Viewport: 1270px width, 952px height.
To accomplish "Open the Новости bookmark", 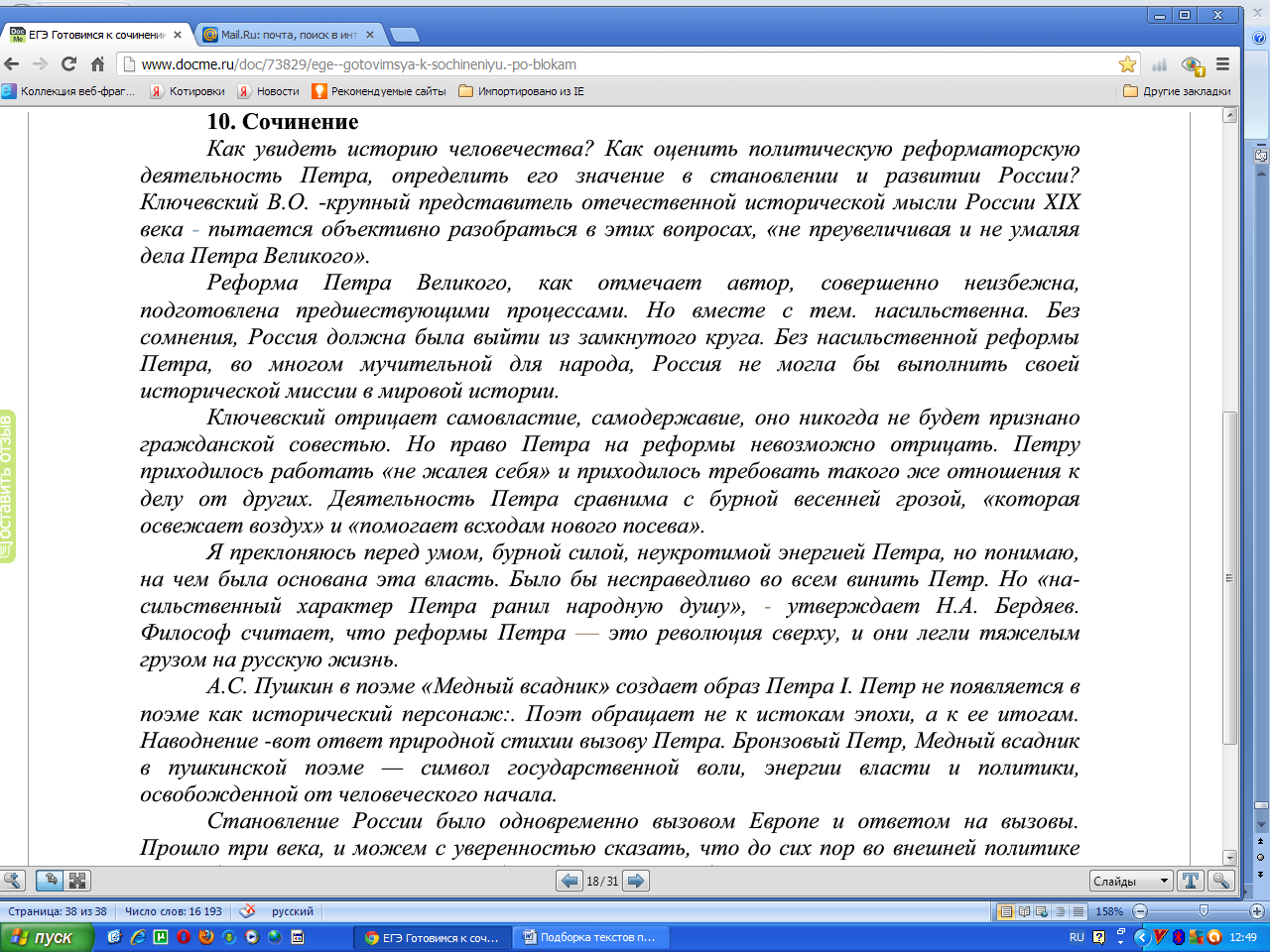I will 268,91.
